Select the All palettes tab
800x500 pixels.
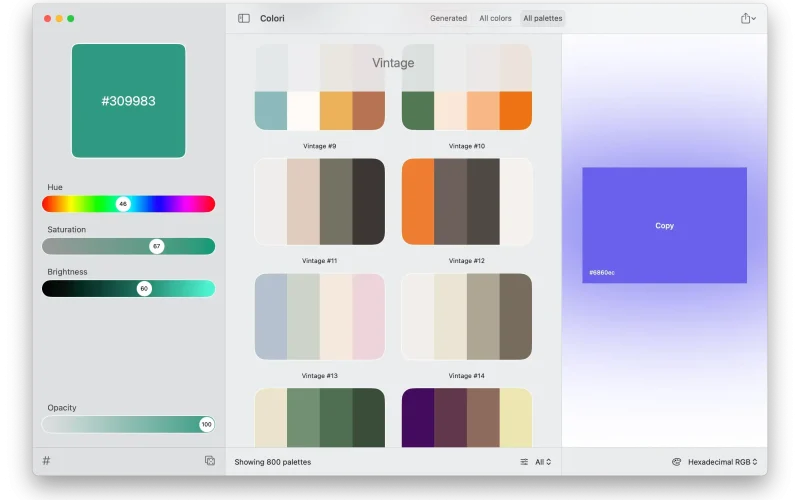[542, 18]
